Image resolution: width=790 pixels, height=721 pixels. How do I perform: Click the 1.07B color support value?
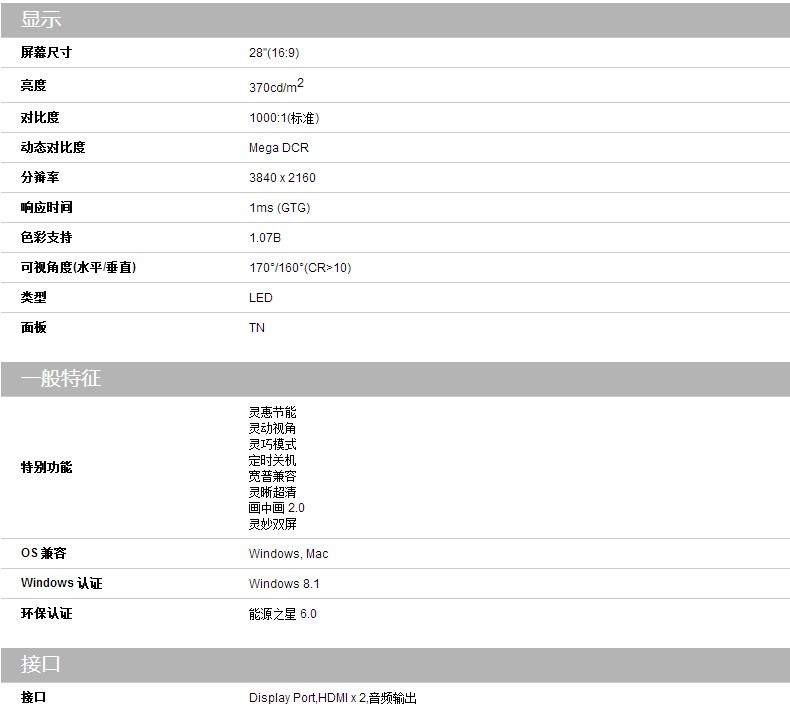click(265, 238)
